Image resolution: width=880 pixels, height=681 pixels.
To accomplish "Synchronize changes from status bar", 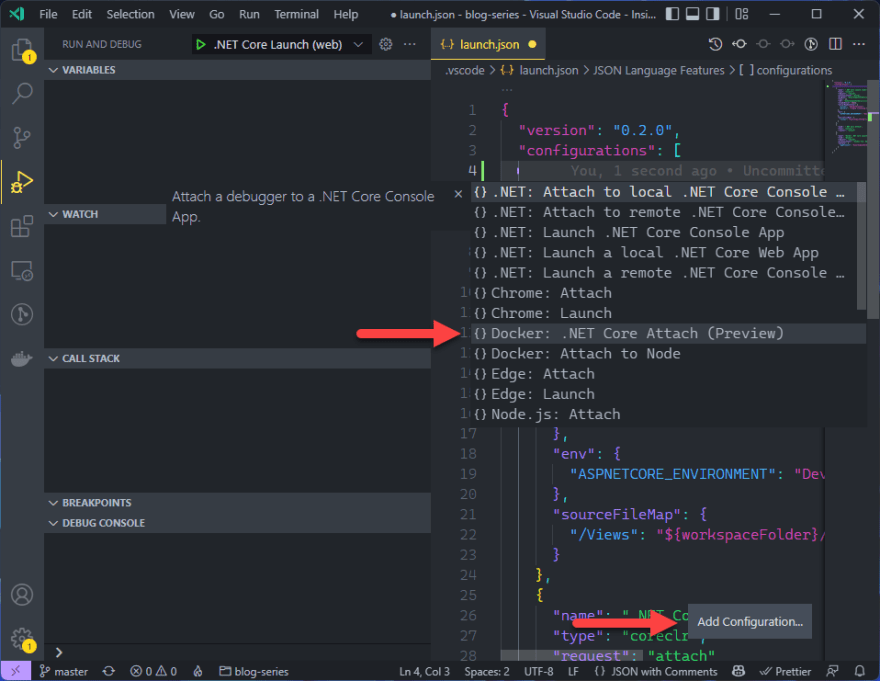I will pos(109,671).
